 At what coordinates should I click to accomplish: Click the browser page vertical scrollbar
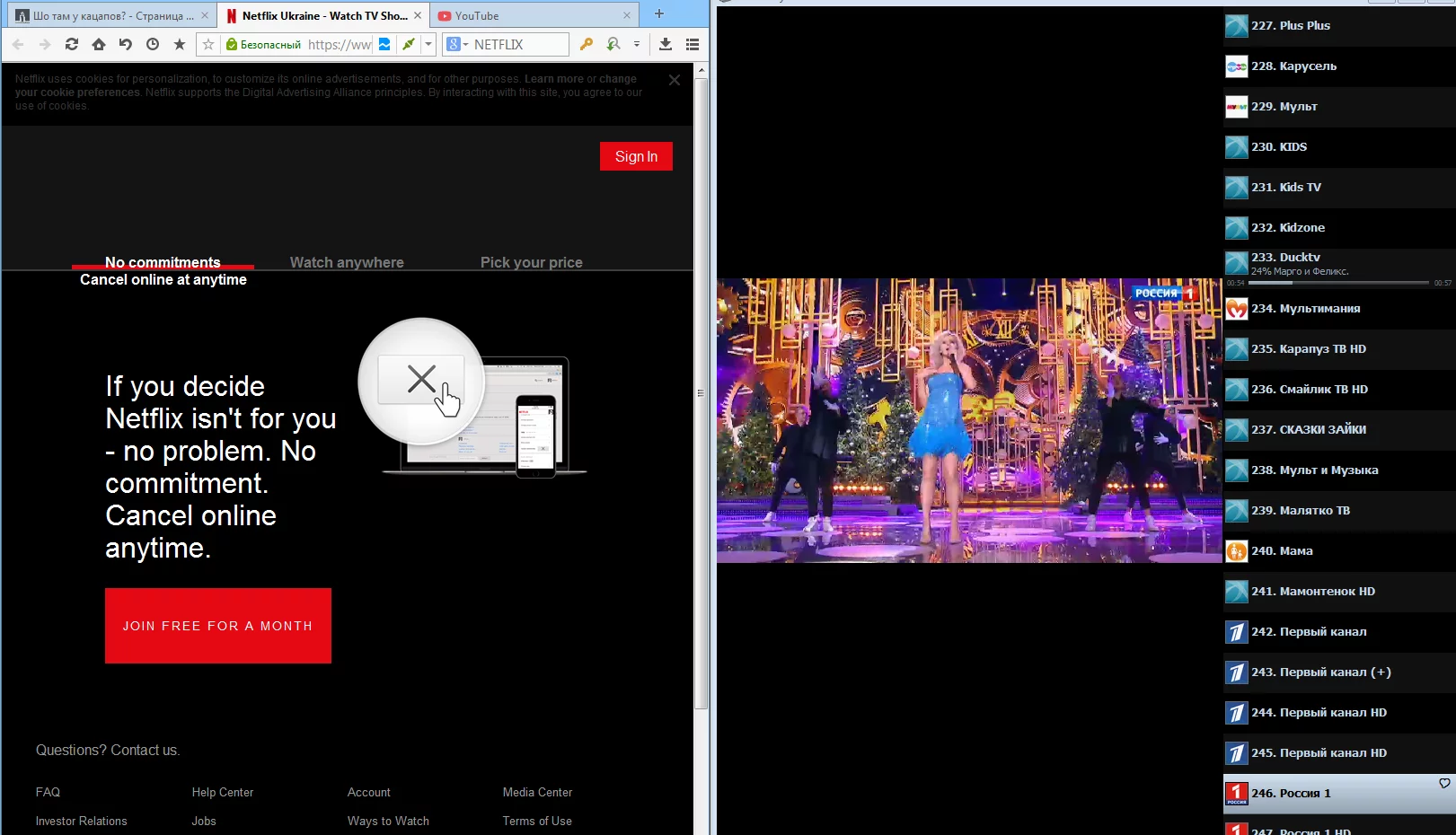702,393
